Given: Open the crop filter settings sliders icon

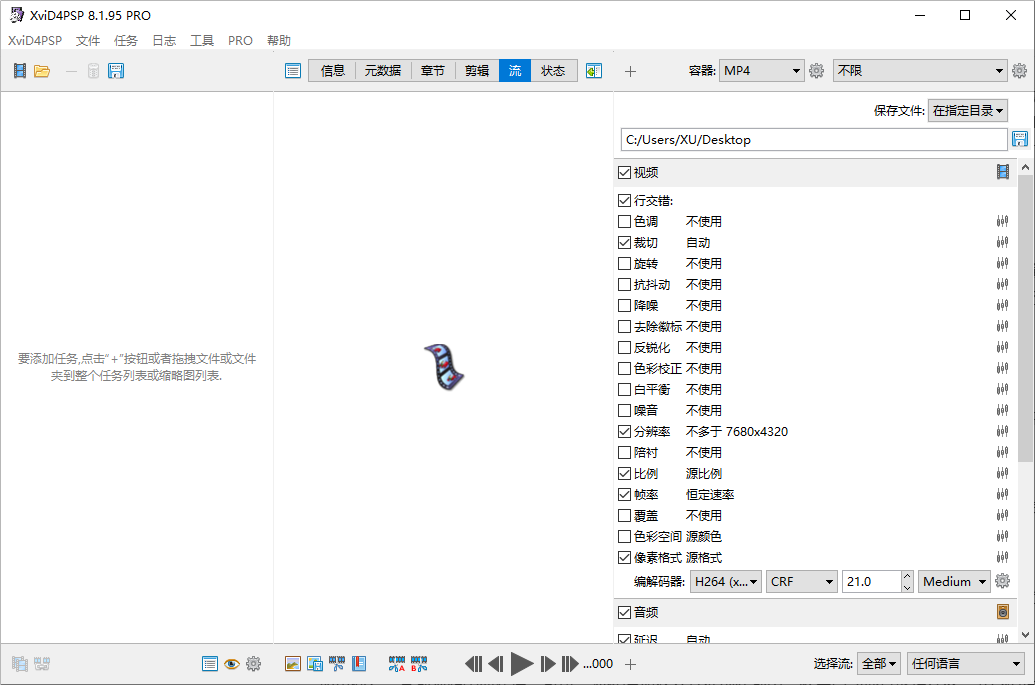Looking at the screenshot, I should click(x=1002, y=242).
